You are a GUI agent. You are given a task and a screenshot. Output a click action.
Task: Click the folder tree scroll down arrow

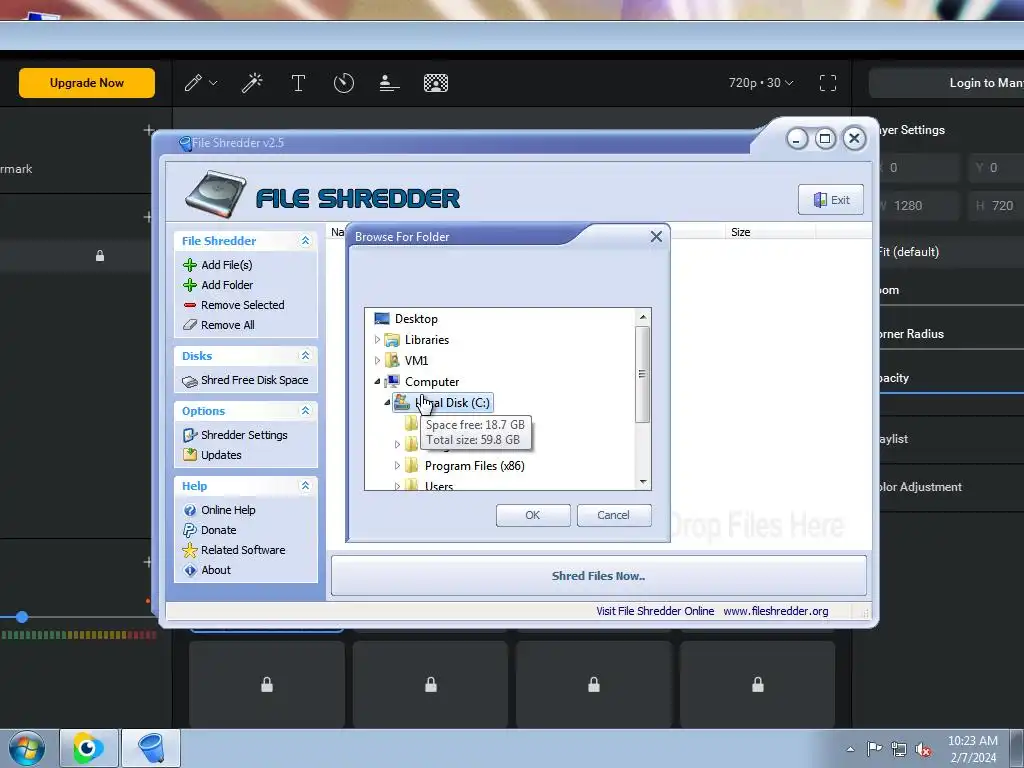click(x=643, y=482)
